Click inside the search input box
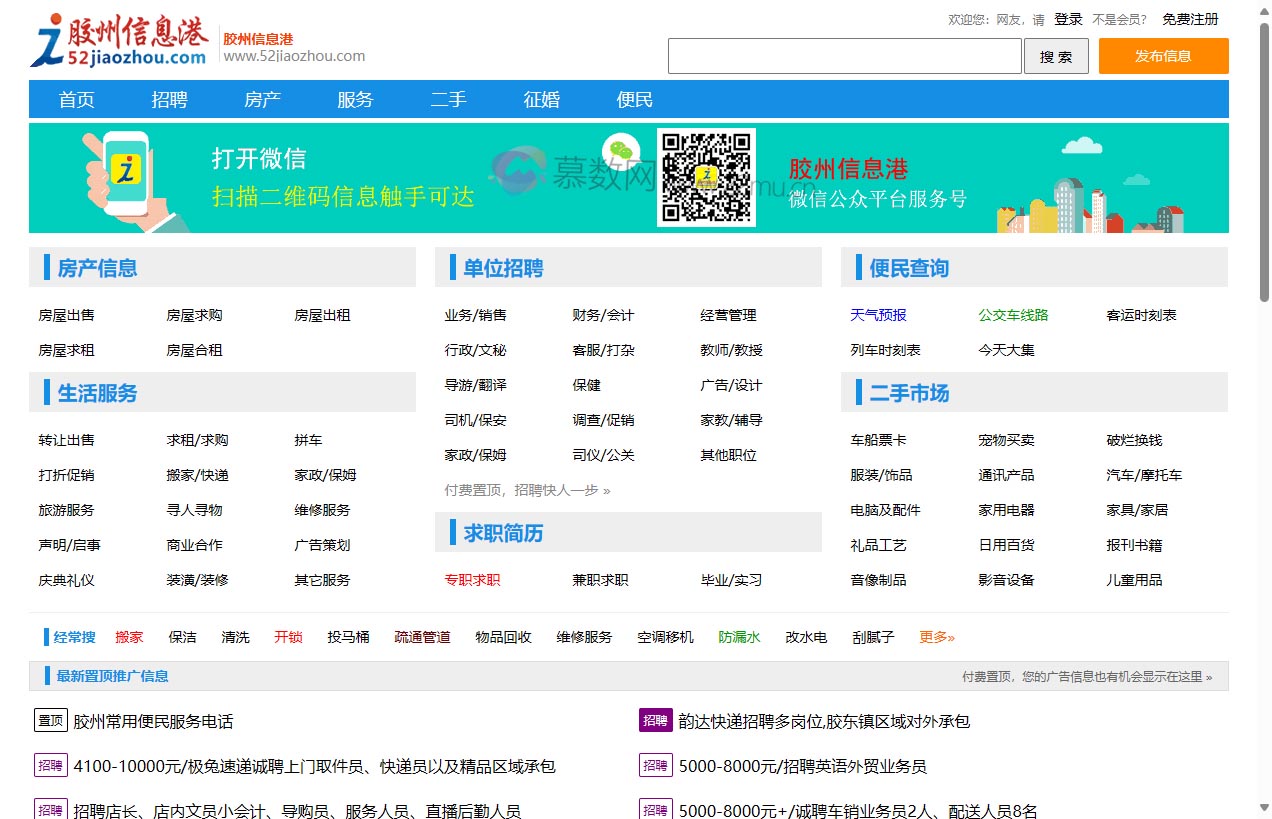 (844, 57)
